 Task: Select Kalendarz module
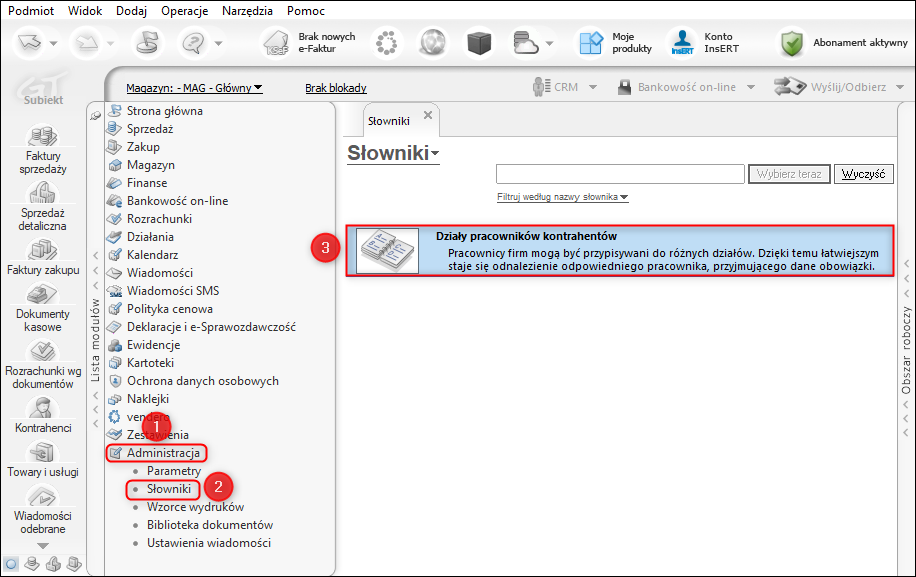(x=152, y=255)
